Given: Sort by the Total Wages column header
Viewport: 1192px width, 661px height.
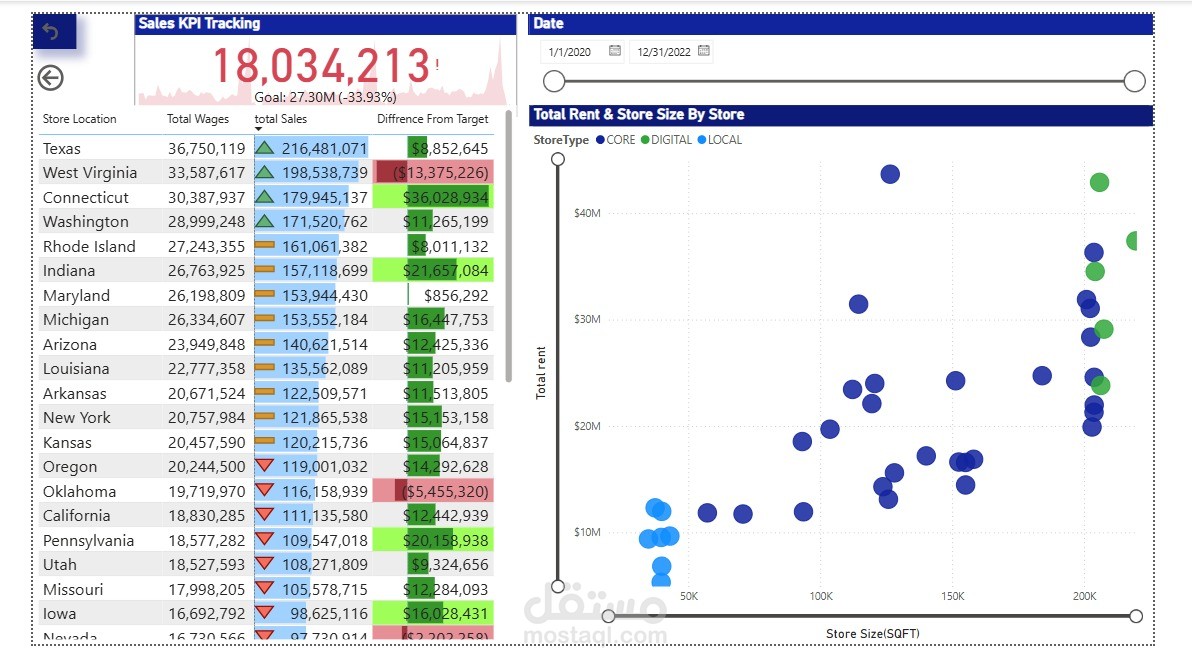Looking at the screenshot, I should tap(198, 119).
